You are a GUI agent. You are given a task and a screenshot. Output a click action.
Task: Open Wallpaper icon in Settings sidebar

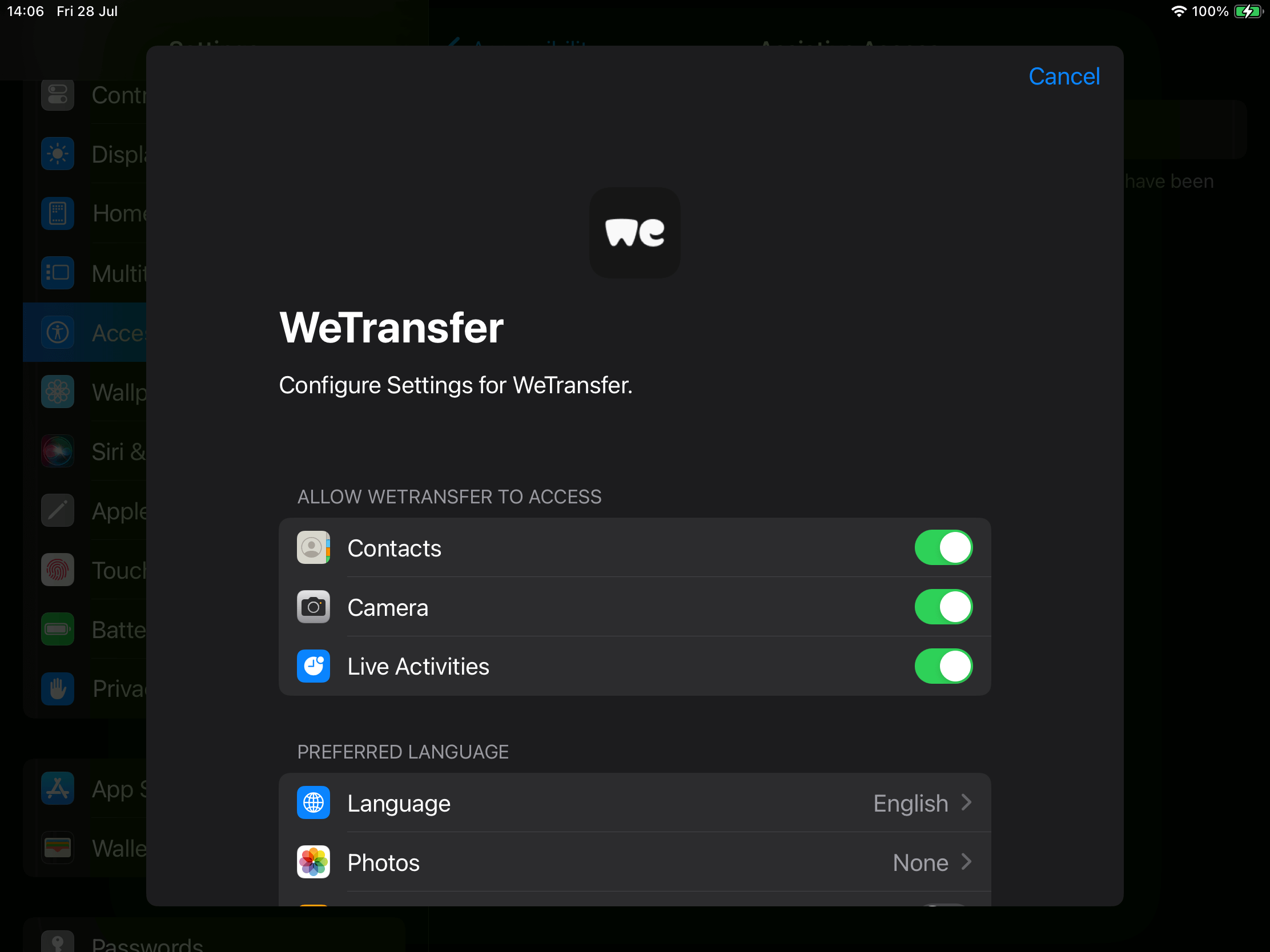[x=58, y=392]
